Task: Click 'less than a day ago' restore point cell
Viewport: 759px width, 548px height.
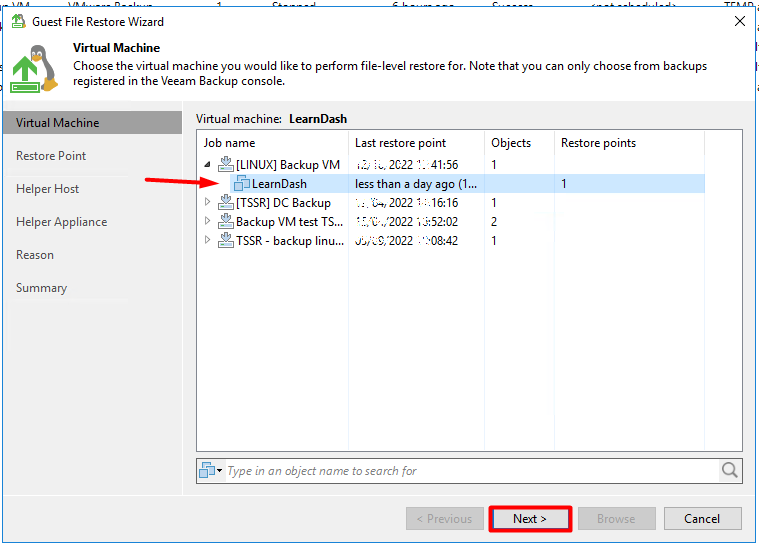Action: click(416, 184)
